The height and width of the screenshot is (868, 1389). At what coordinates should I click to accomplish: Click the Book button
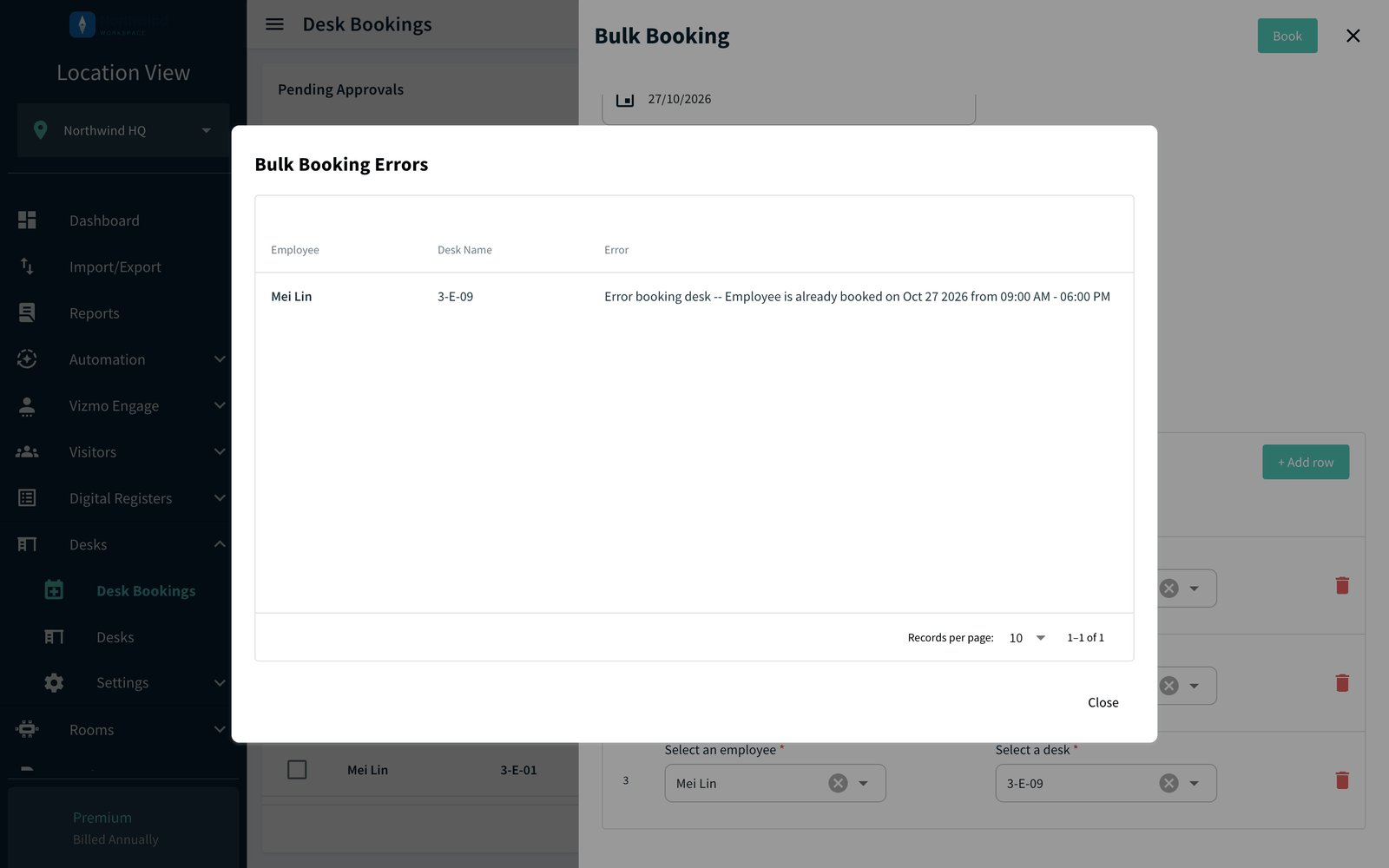(1287, 36)
